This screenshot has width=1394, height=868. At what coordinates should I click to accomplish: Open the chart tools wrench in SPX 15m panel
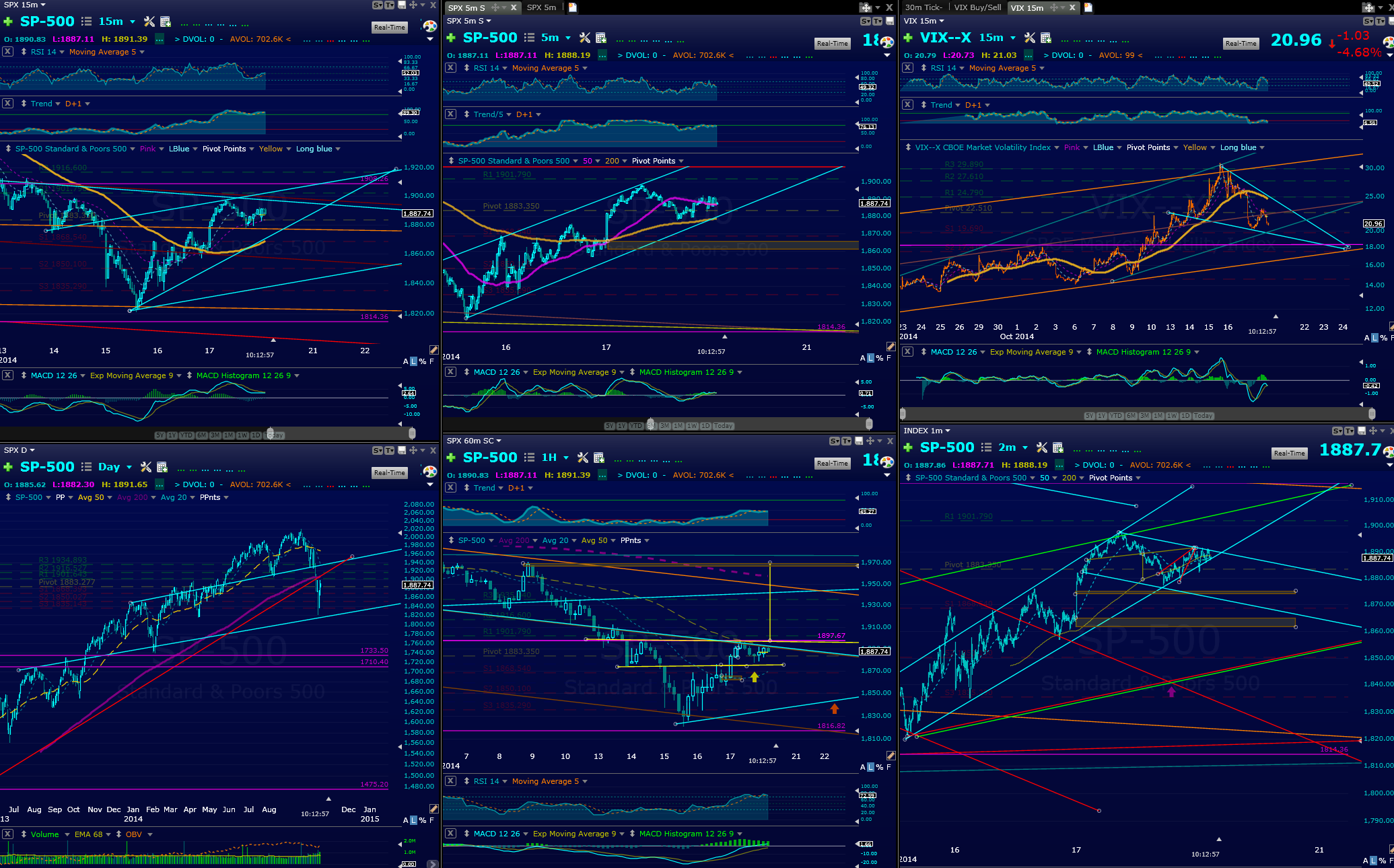point(149,22)
